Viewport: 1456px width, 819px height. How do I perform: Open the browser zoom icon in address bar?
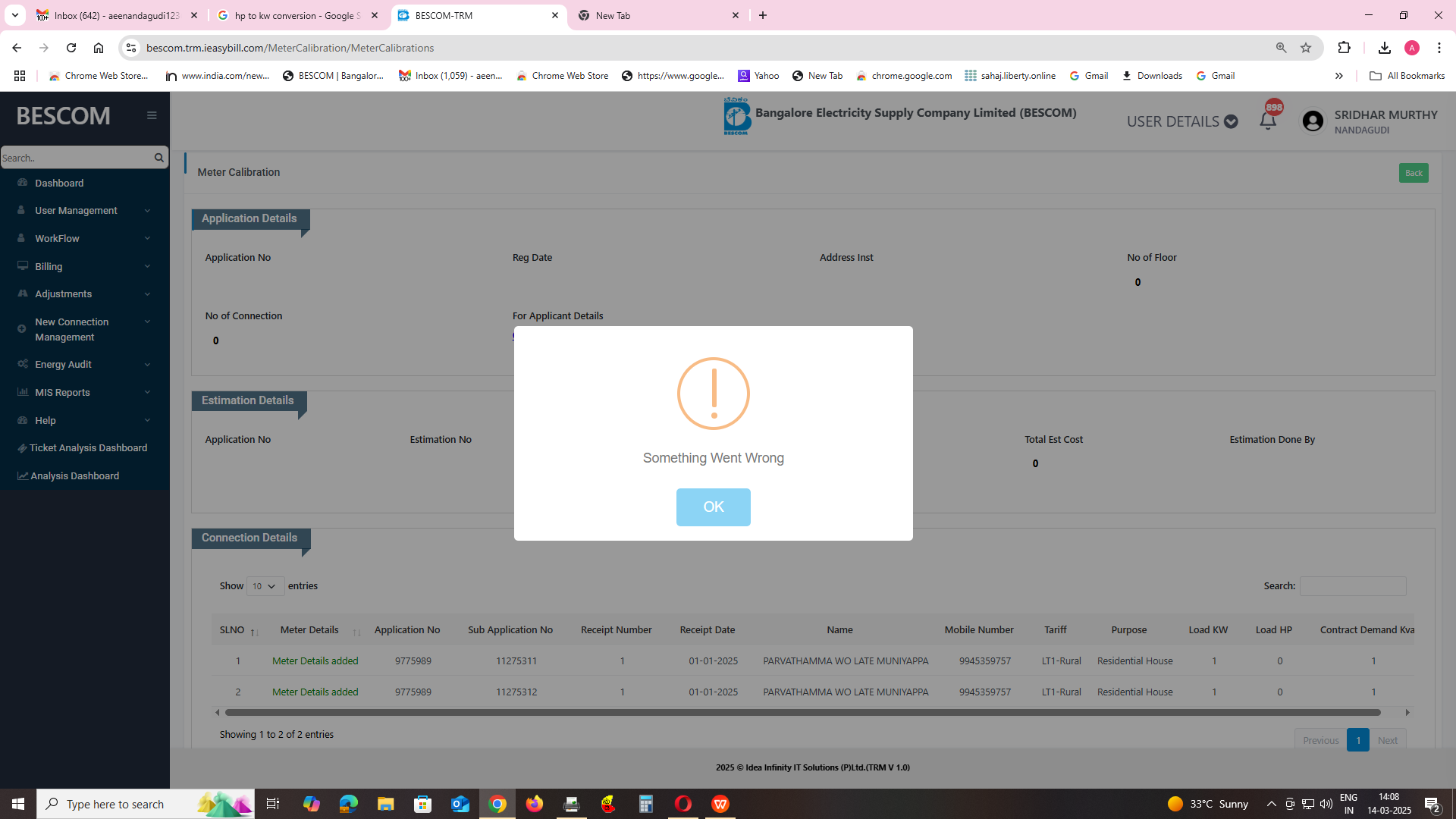pos(1282,48)
